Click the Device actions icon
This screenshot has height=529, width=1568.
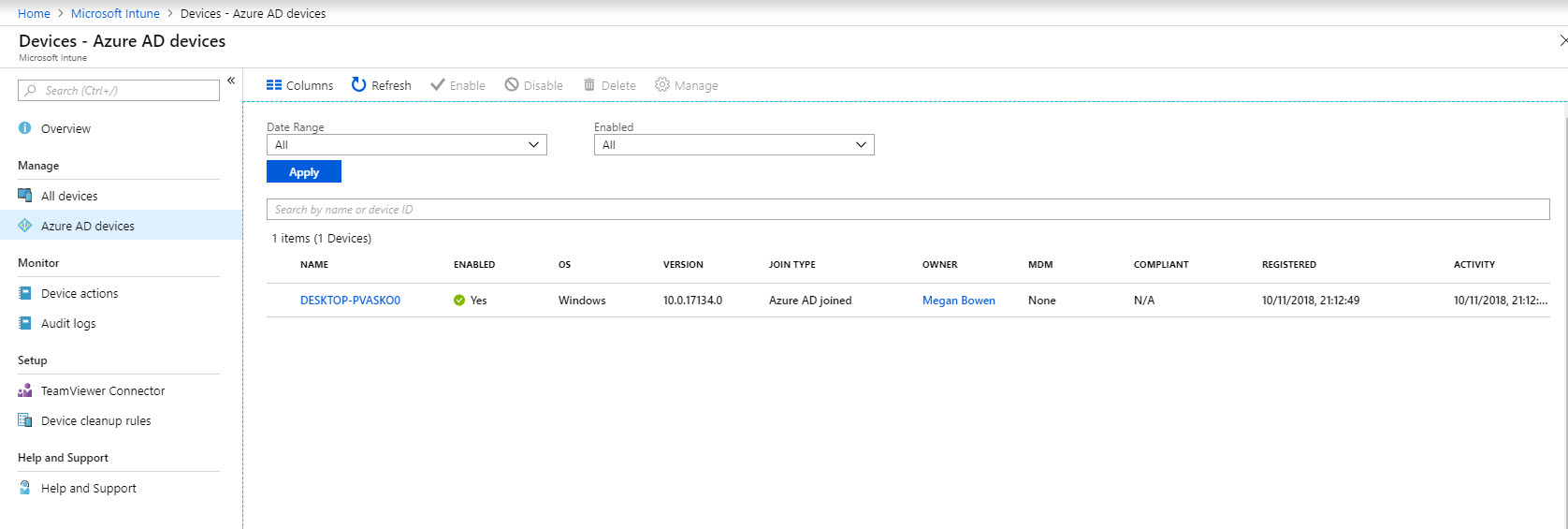25,293
